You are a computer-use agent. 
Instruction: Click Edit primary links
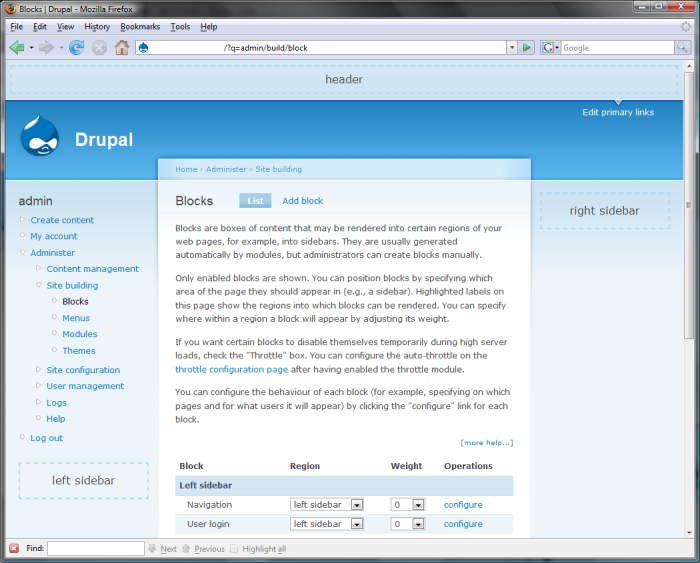tap(618, 112)
